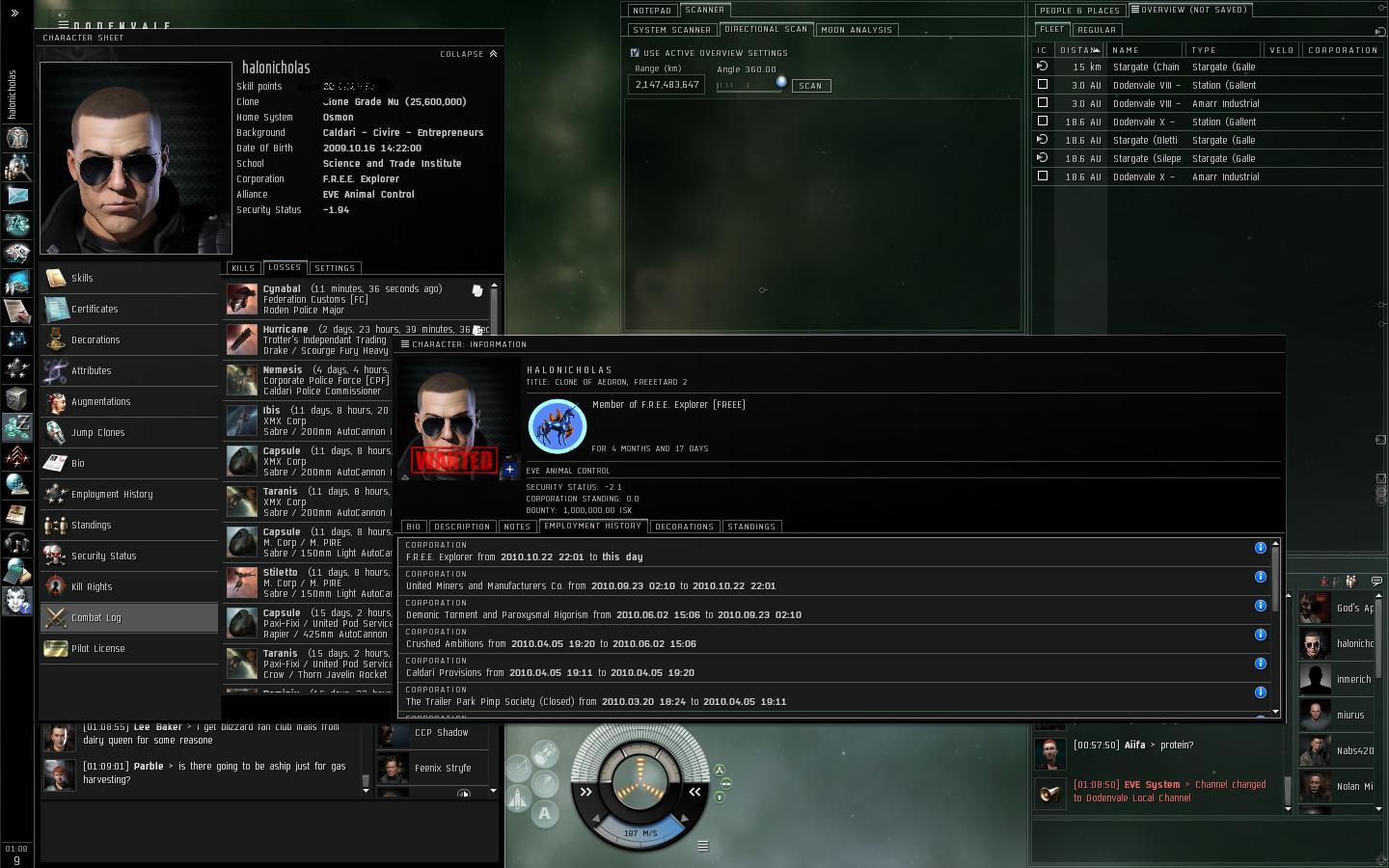
Task: Open the Standings tab in Character Information
Action: click(x=751, y=527)
